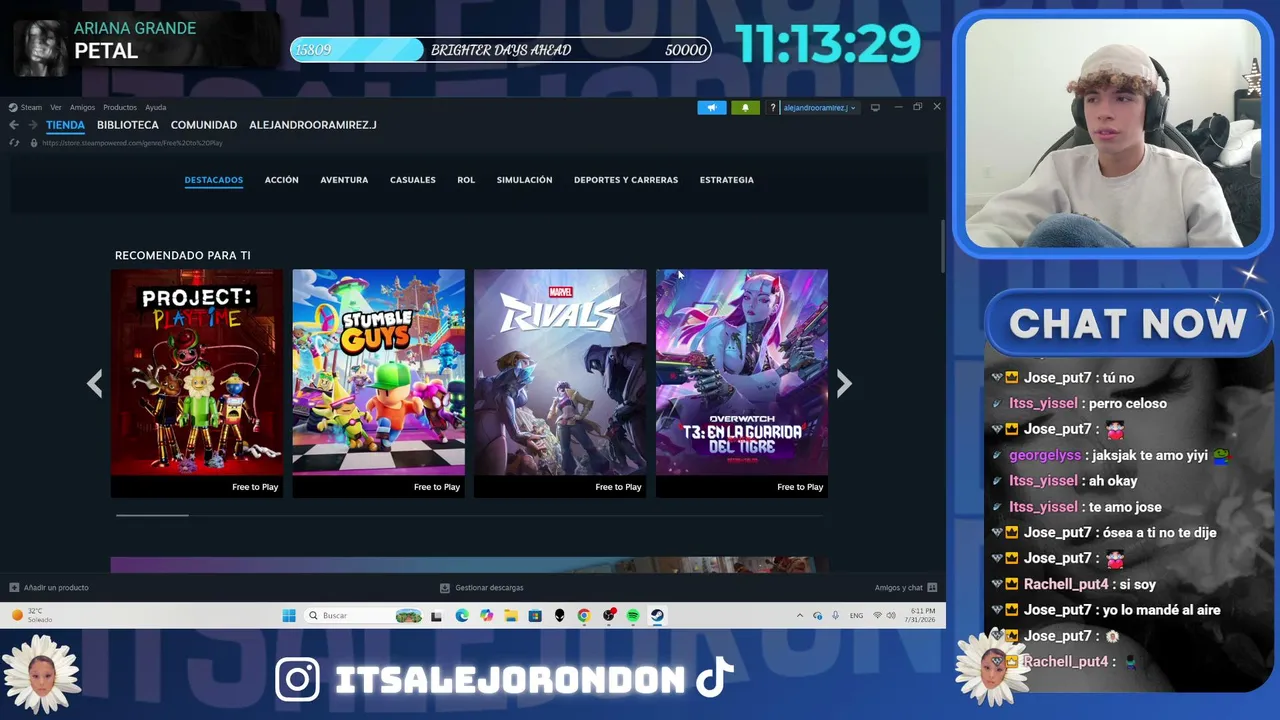Select the ACCIÓN genre tab

click(x=282, y=180)
